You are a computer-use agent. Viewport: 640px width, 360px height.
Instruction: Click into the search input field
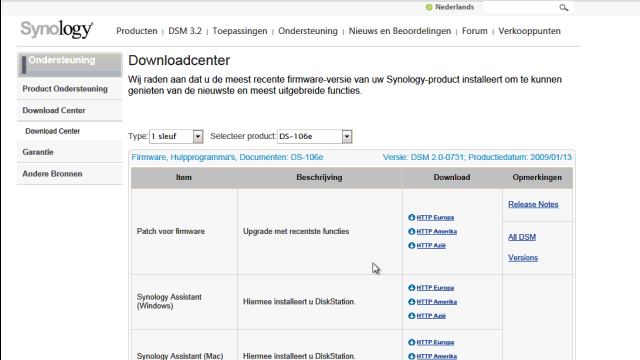[521, 7]
